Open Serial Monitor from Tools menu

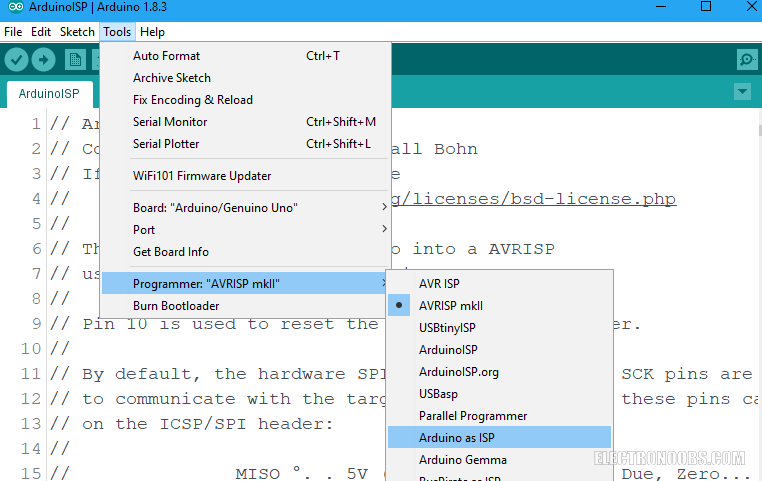click(245, 122)
